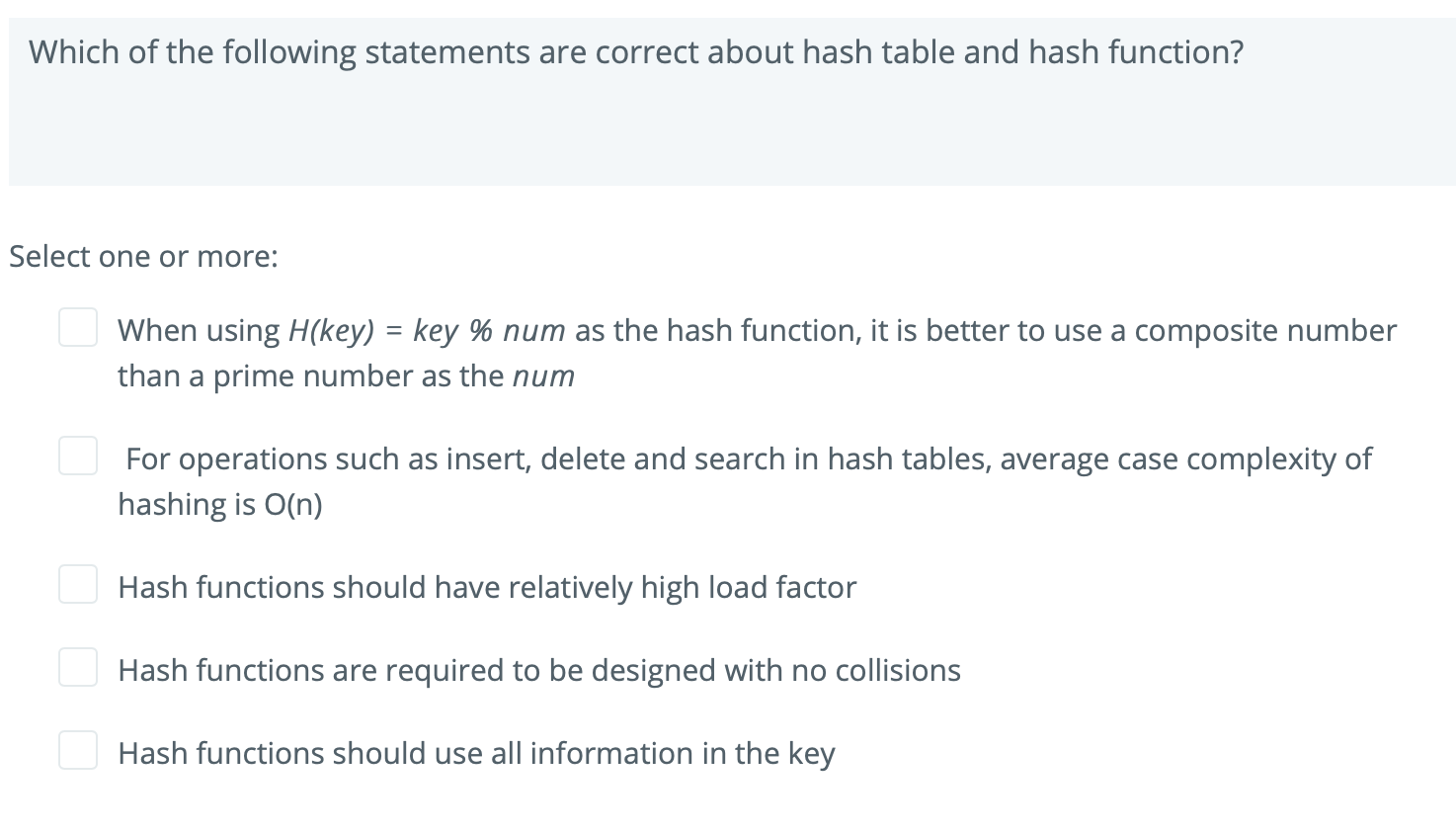The height and width of the screenshot is (834, 1456).
Task: Click the italicized 'H(key)' text
Action: point(330,330)
